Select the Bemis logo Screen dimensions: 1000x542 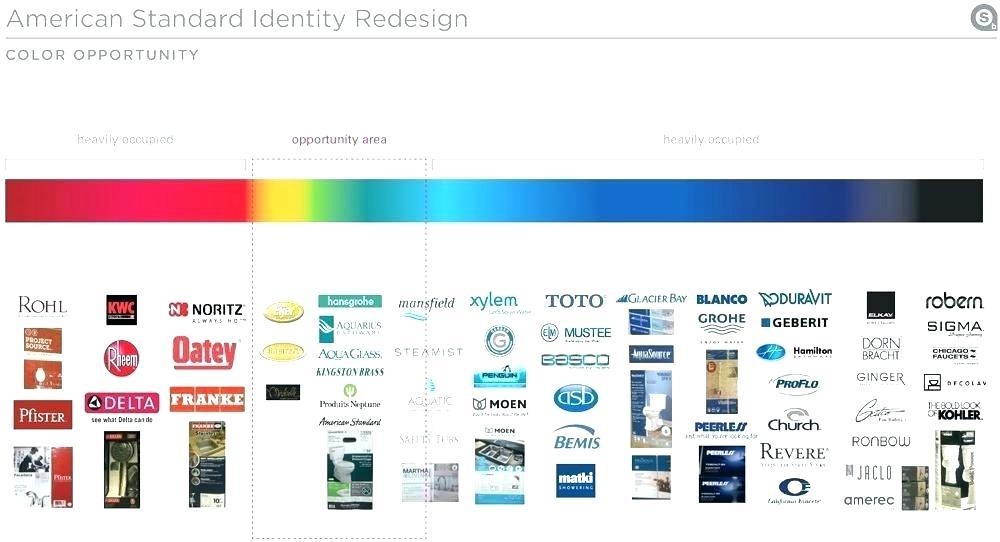point(577,438)
